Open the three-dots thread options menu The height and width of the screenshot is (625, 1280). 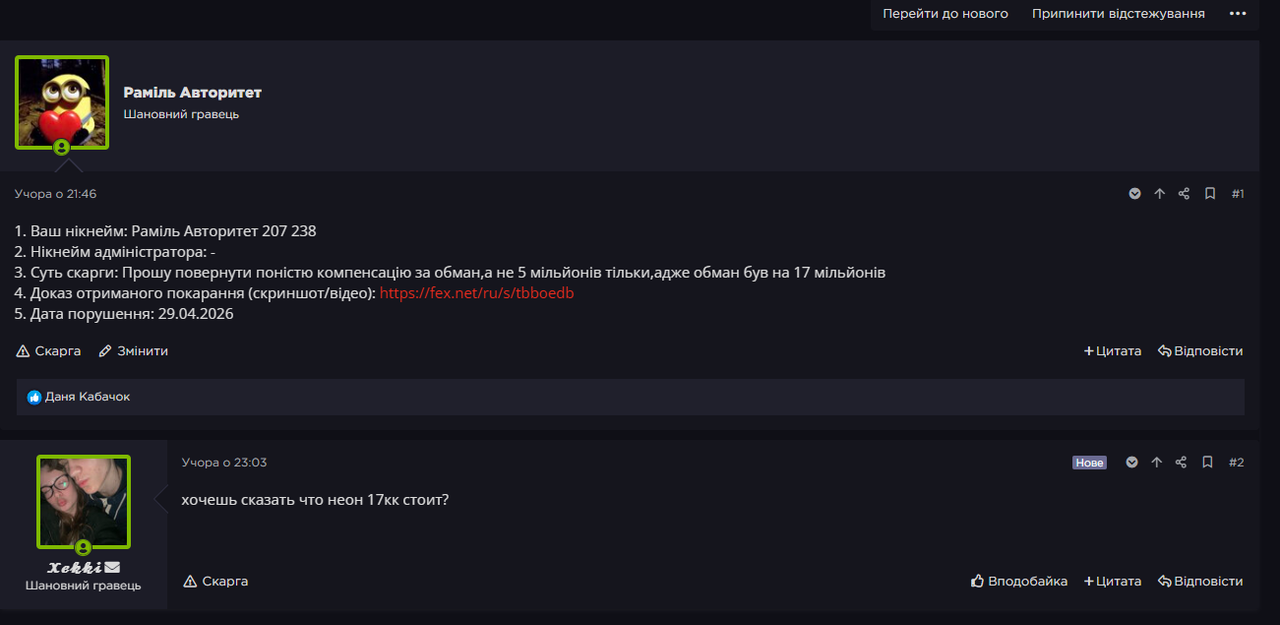pyautogui.click(x=1238, y=14)
